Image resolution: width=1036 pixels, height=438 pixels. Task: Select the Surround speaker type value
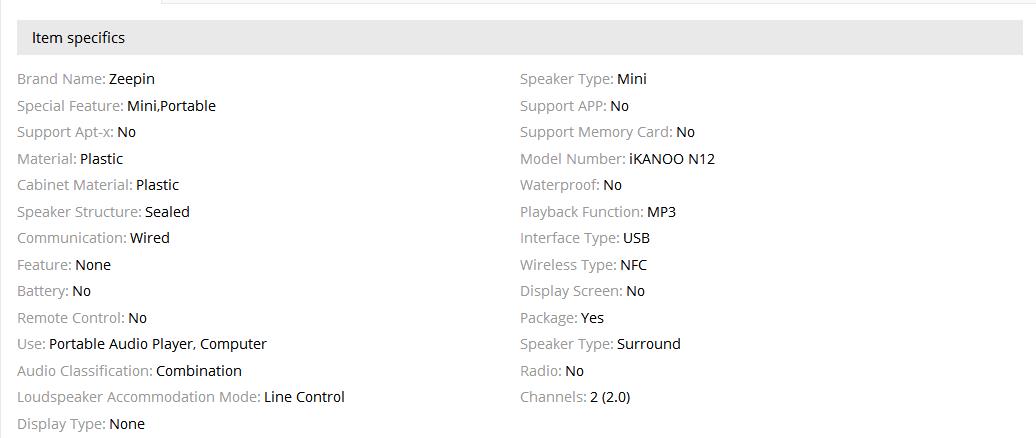[648, 344]
